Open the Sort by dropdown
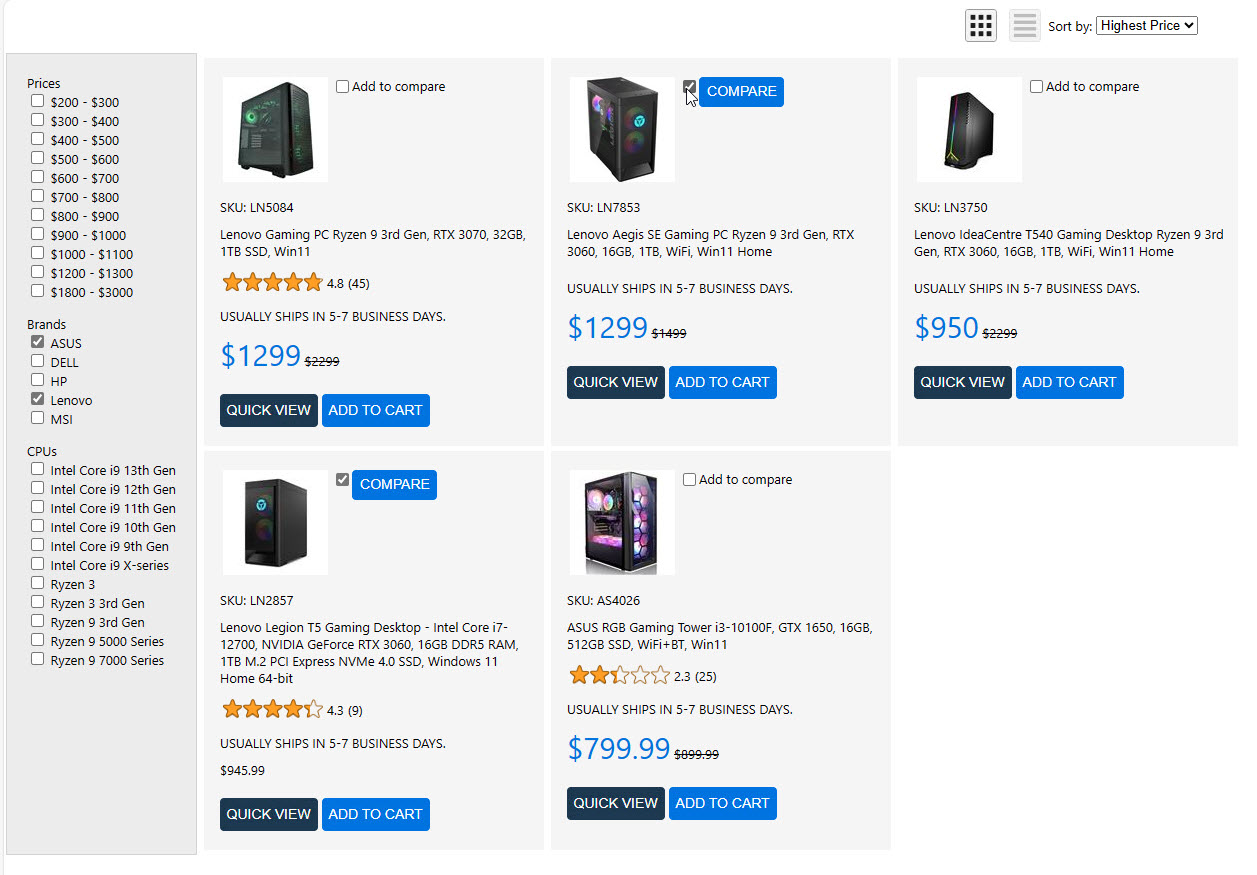The image size is (1257, 875). tap(1146, 26)
